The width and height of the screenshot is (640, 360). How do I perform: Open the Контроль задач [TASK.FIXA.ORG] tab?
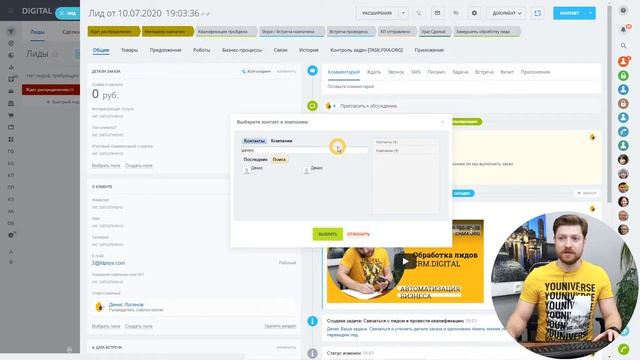[367, 50]
